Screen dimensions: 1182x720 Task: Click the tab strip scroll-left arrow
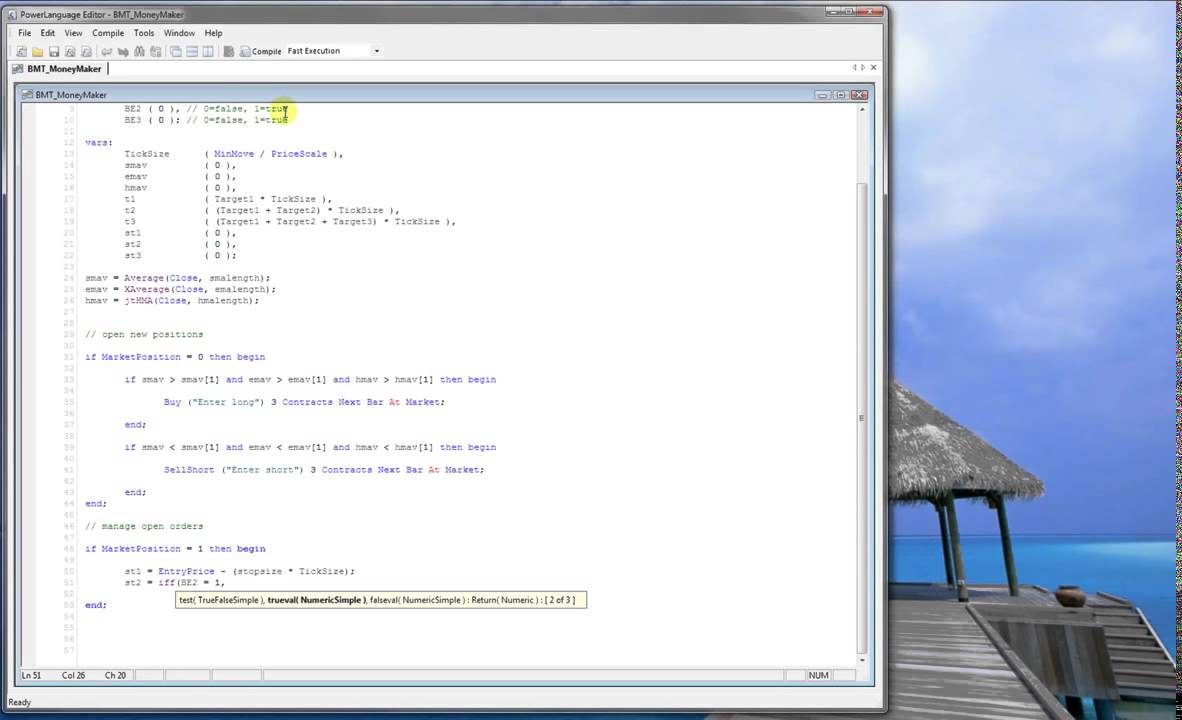[854, 68]
